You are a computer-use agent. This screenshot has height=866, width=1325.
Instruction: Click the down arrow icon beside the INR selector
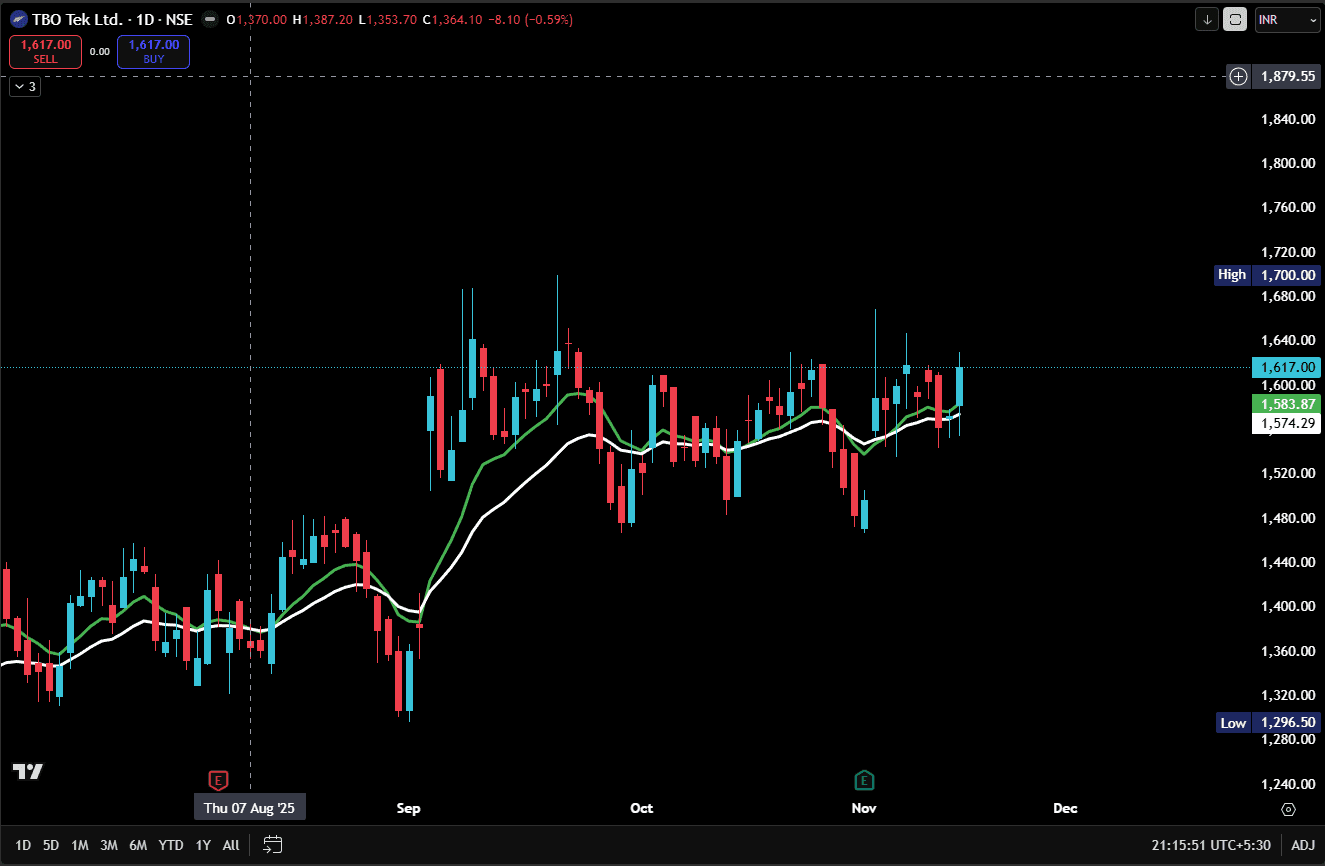coord(1208,19)
